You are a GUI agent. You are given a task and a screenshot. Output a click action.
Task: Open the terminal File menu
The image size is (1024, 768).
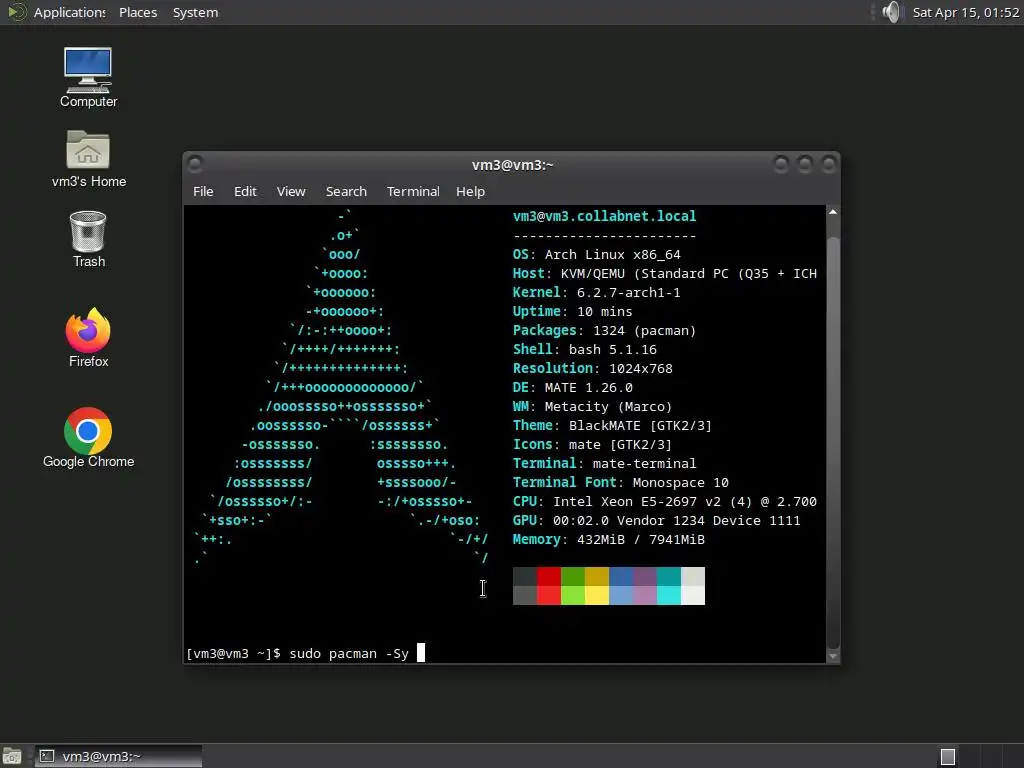tap(203, 191)
